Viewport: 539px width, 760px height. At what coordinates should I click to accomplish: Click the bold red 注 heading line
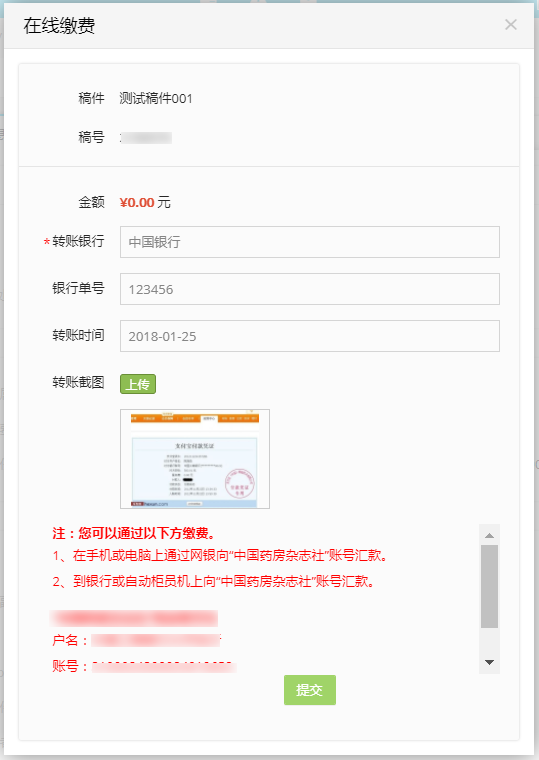(x=134, y=533)
